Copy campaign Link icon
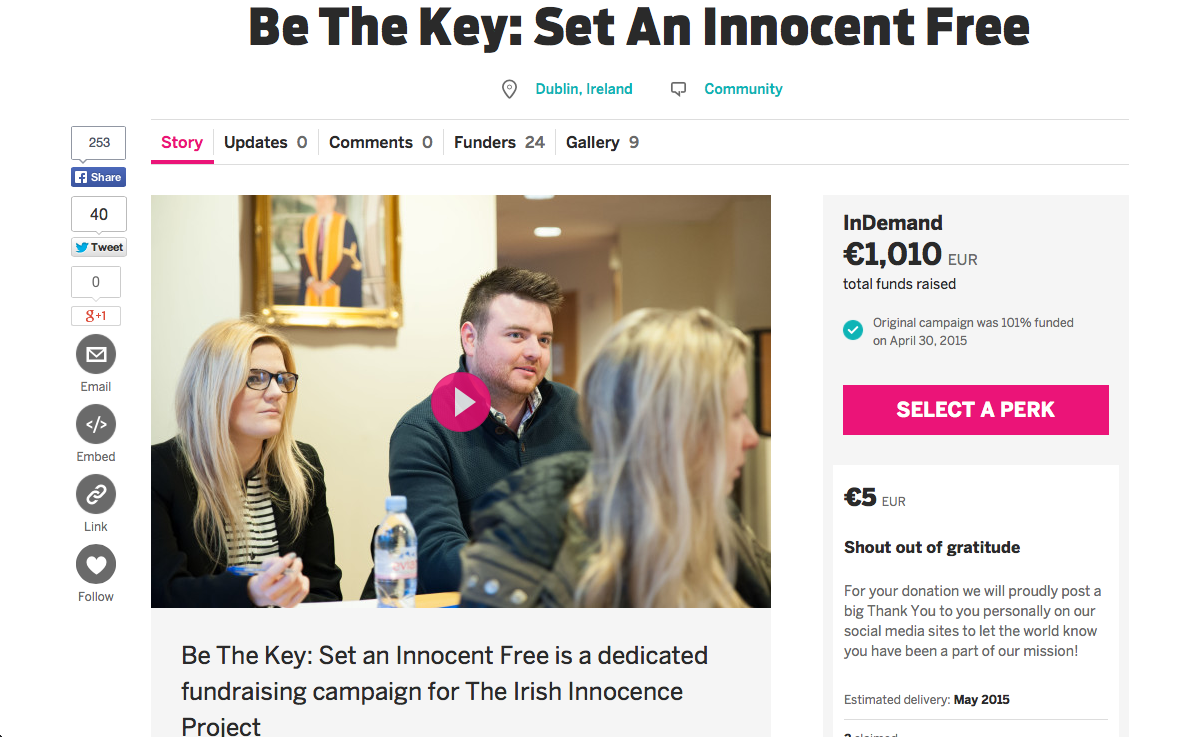The height and width of the screenshot is (737, 1188). (x=96, y=495)
